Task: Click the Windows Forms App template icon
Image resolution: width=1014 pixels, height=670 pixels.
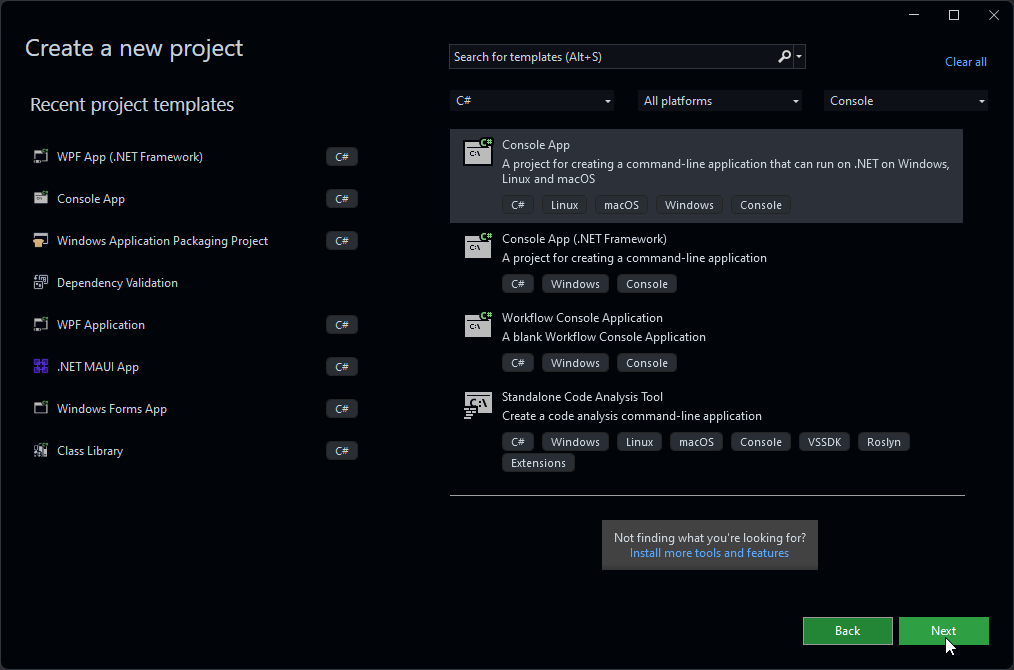Action: point(41,408)
